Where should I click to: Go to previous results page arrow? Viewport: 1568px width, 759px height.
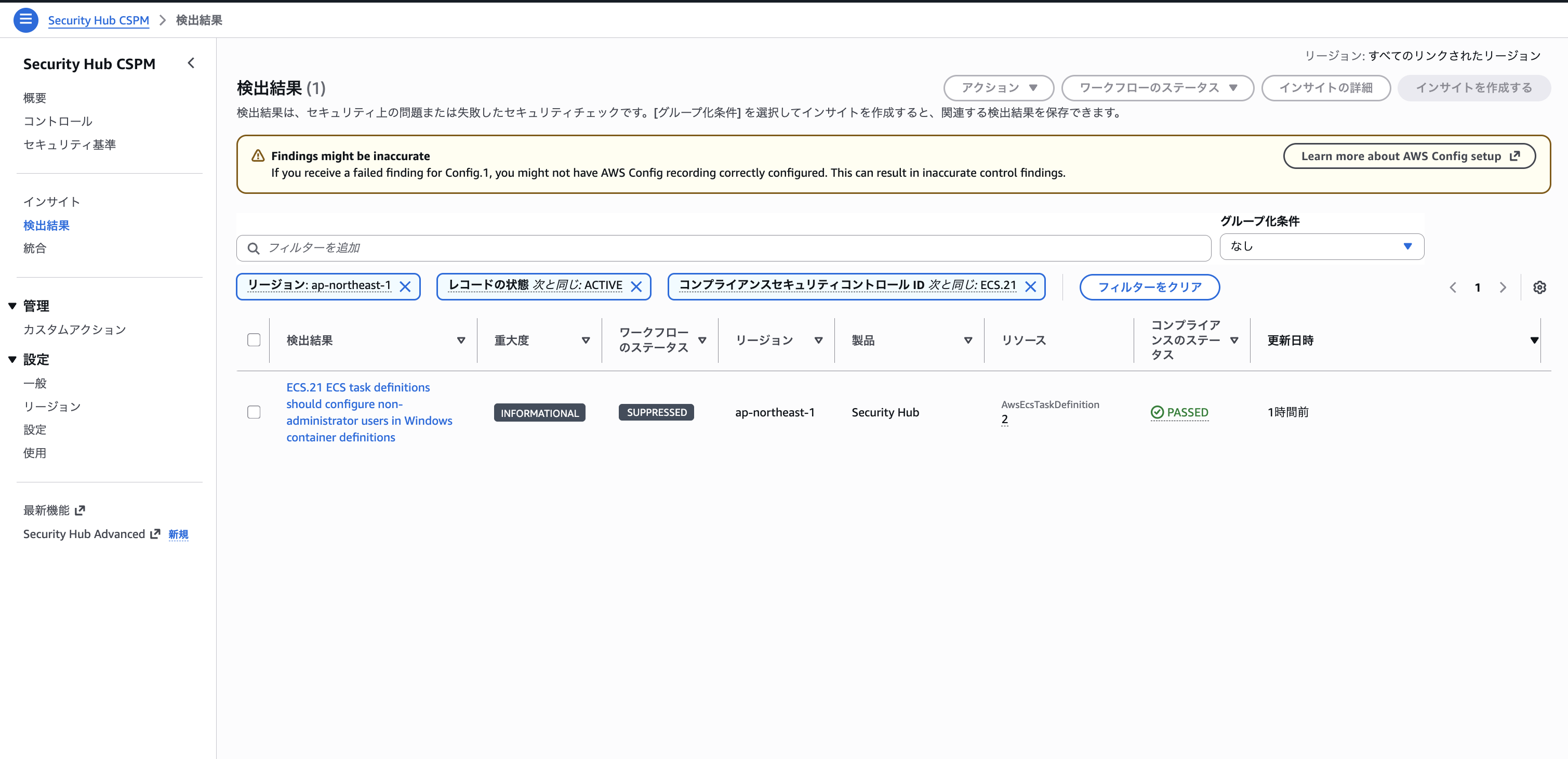pyautogui.click(x=1453, y=287)
